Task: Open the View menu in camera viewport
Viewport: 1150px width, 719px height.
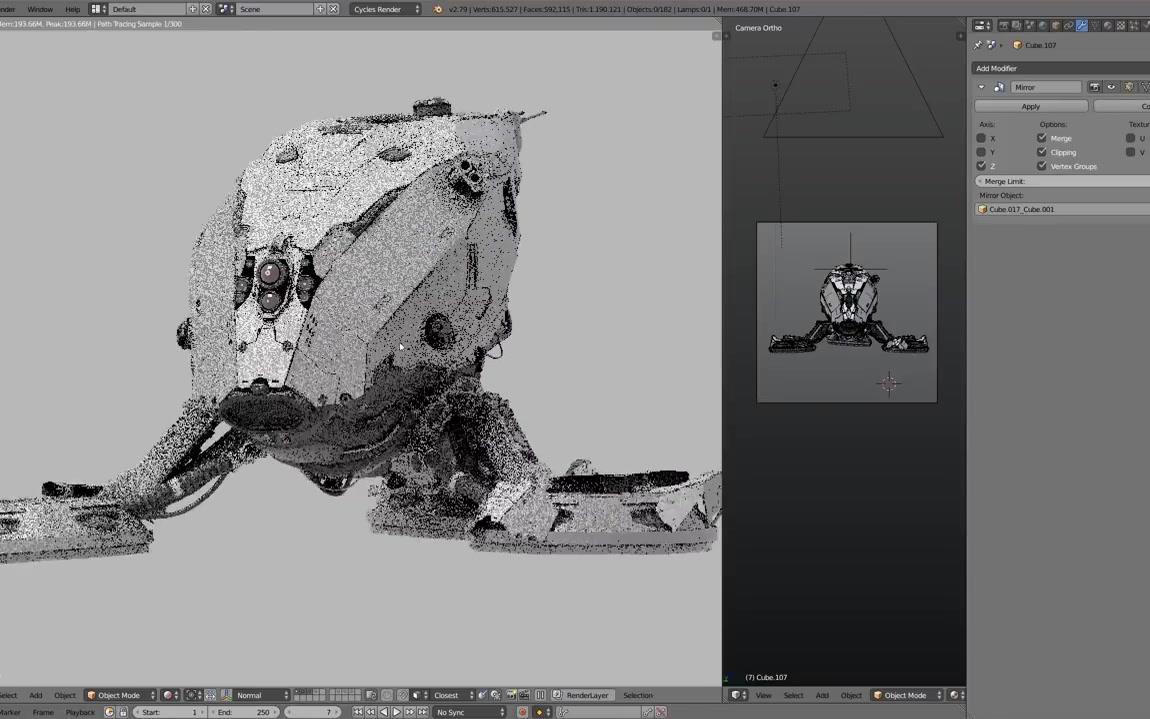Action: tap(764, 695)
